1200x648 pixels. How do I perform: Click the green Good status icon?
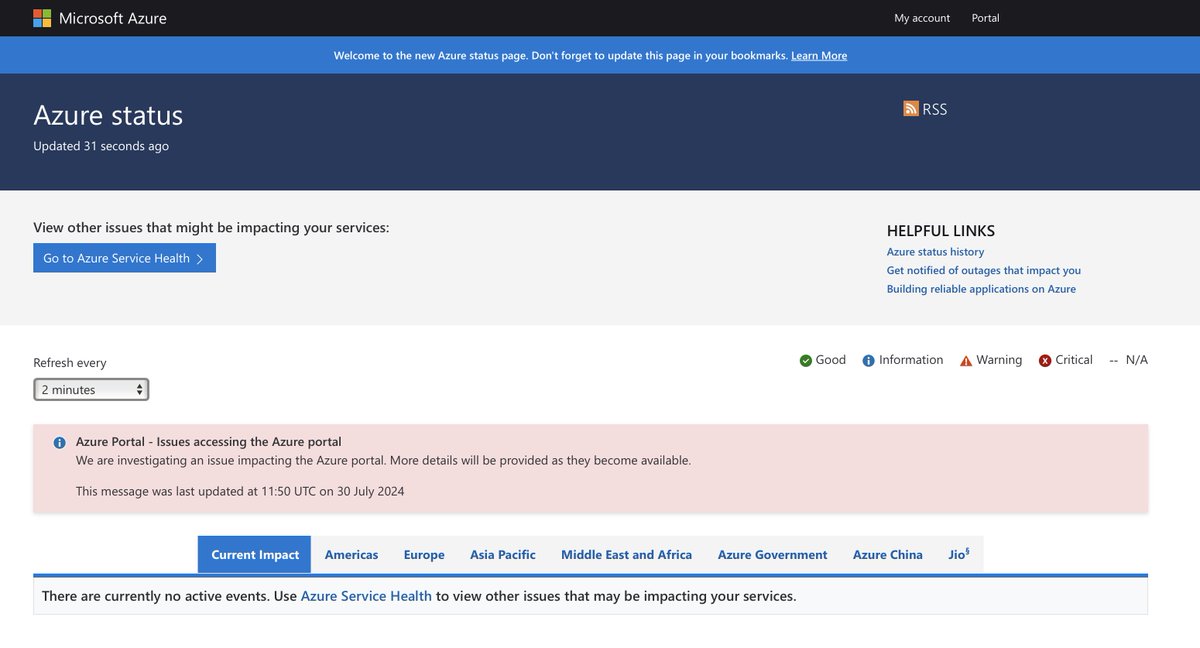[806, 361]
